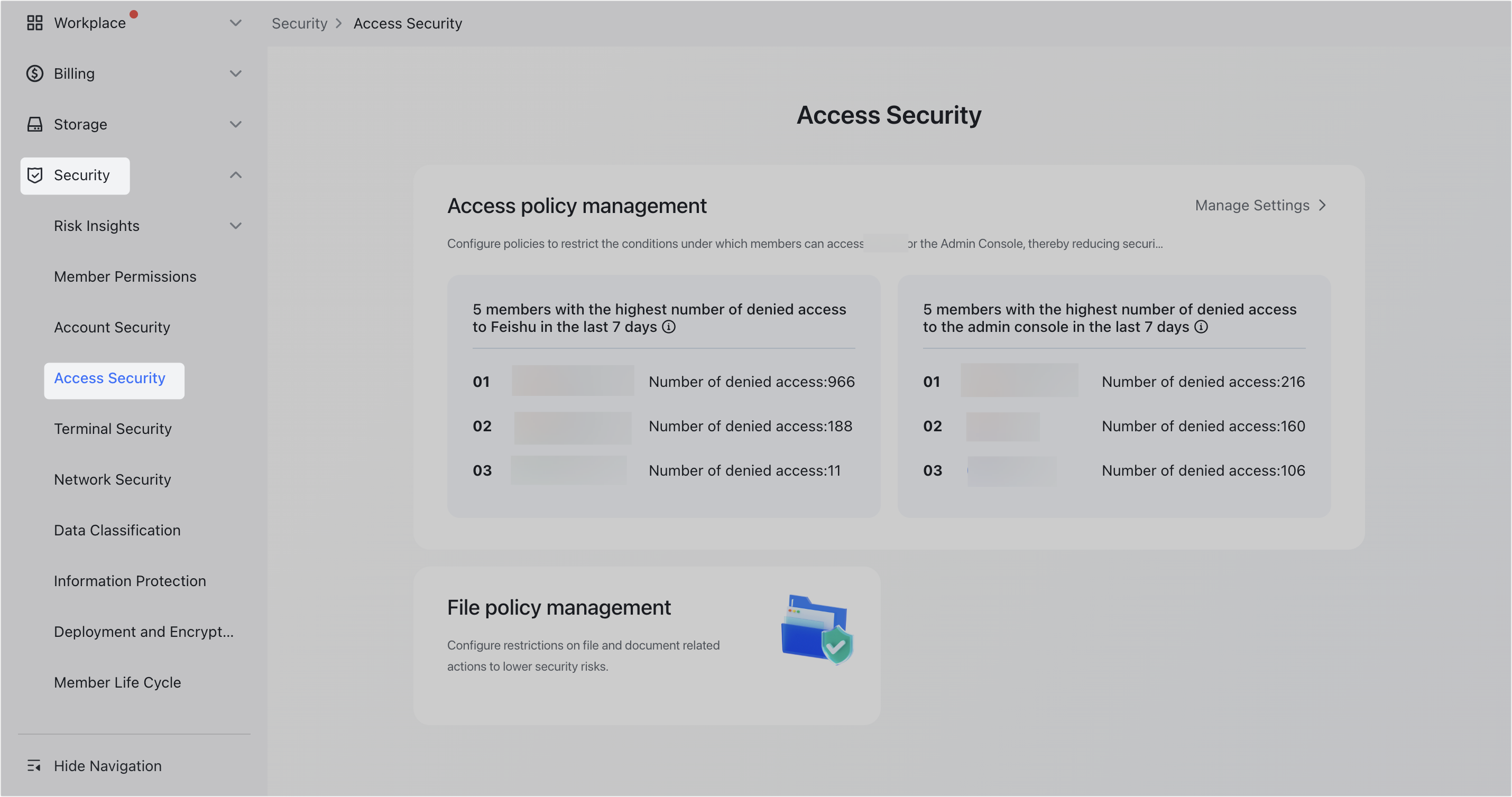Screen dimensions: 1512x797
Task: Expand the Billing section
Action: coord(236,73)
